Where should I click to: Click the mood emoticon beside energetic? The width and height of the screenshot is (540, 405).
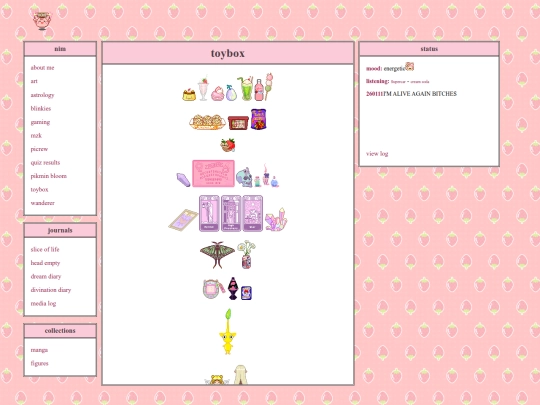[409, 66]
